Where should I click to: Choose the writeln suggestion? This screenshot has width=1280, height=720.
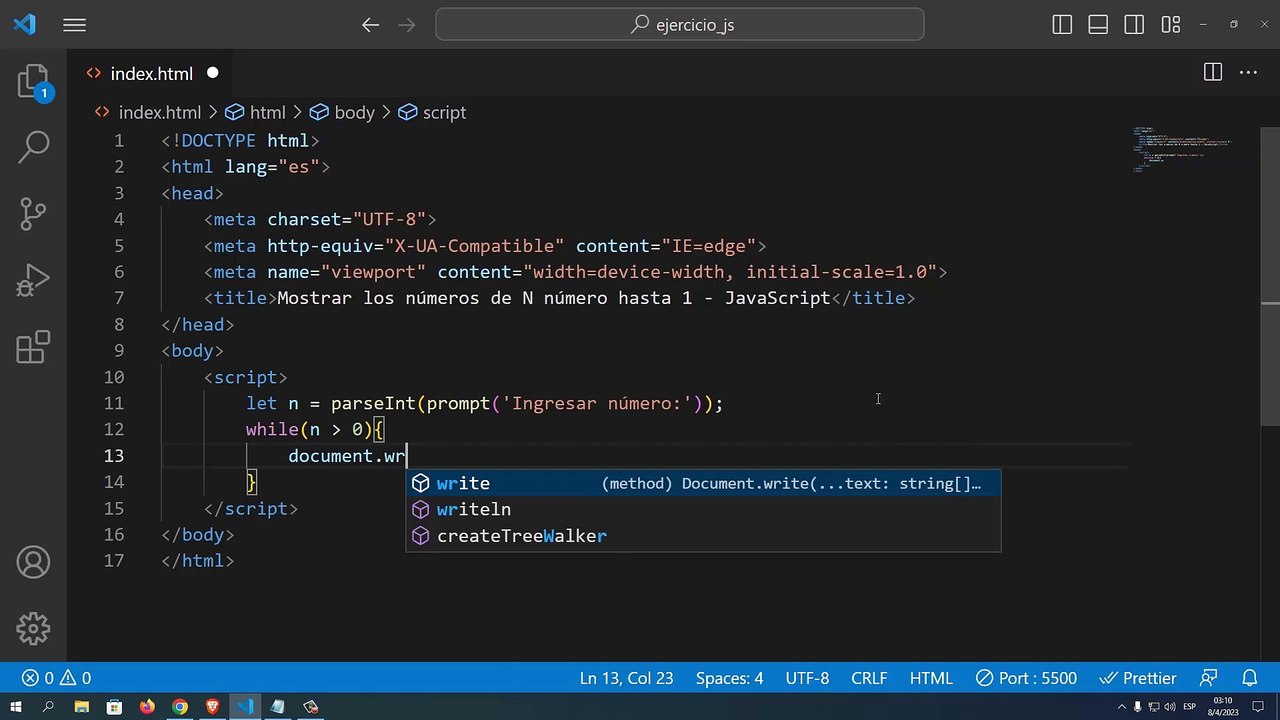(703, 509)
